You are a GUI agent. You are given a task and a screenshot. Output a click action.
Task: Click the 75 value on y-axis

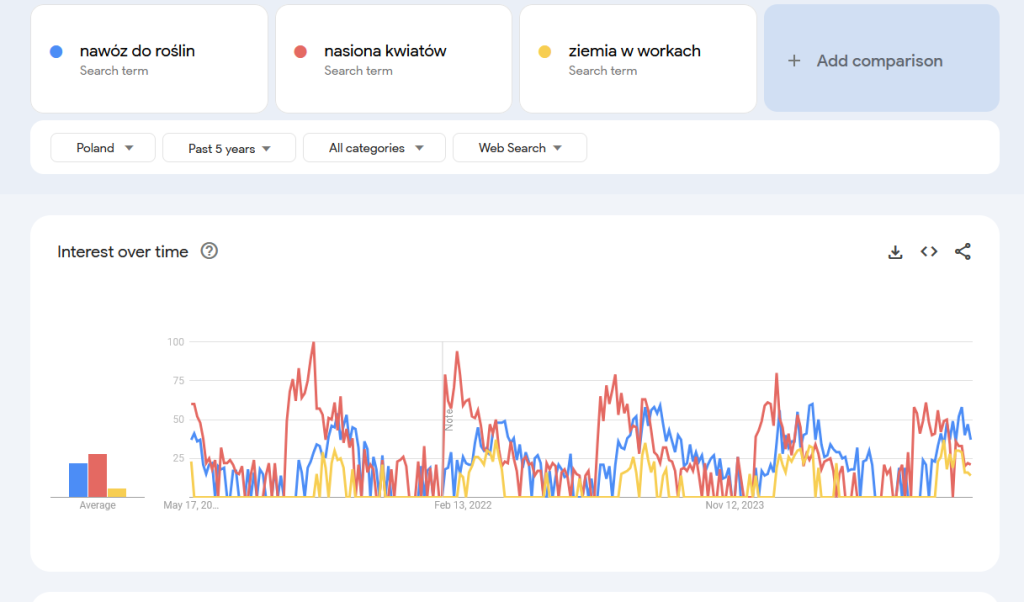pos(178,381)
